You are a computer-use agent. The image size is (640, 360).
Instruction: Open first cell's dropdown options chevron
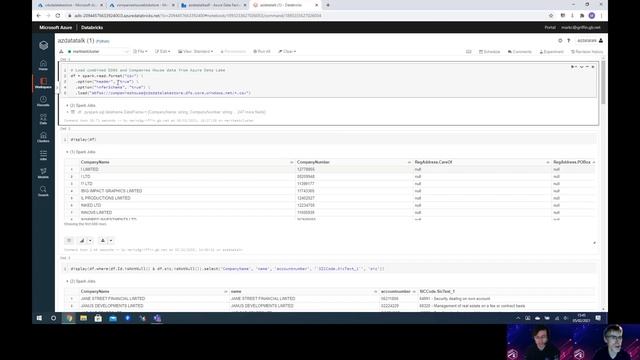[582, 67]
